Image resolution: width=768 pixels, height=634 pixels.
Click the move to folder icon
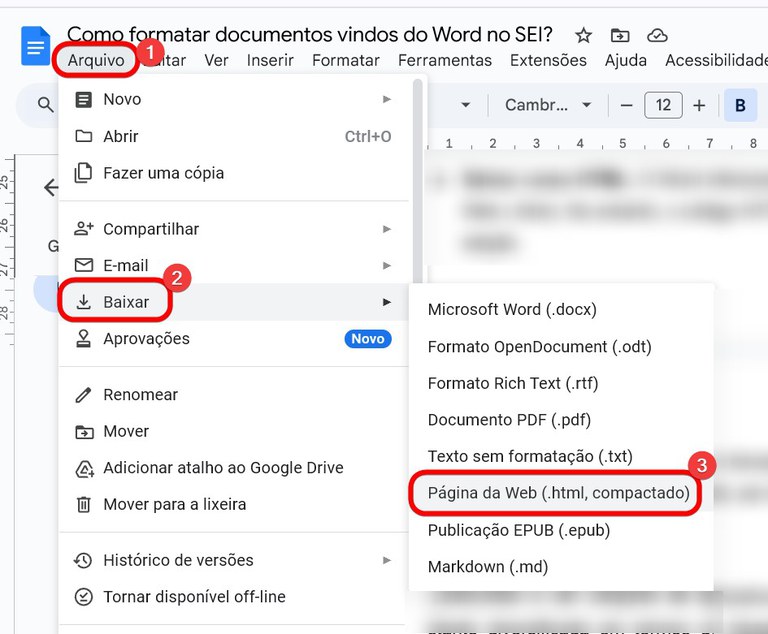(x=620, y=36)
